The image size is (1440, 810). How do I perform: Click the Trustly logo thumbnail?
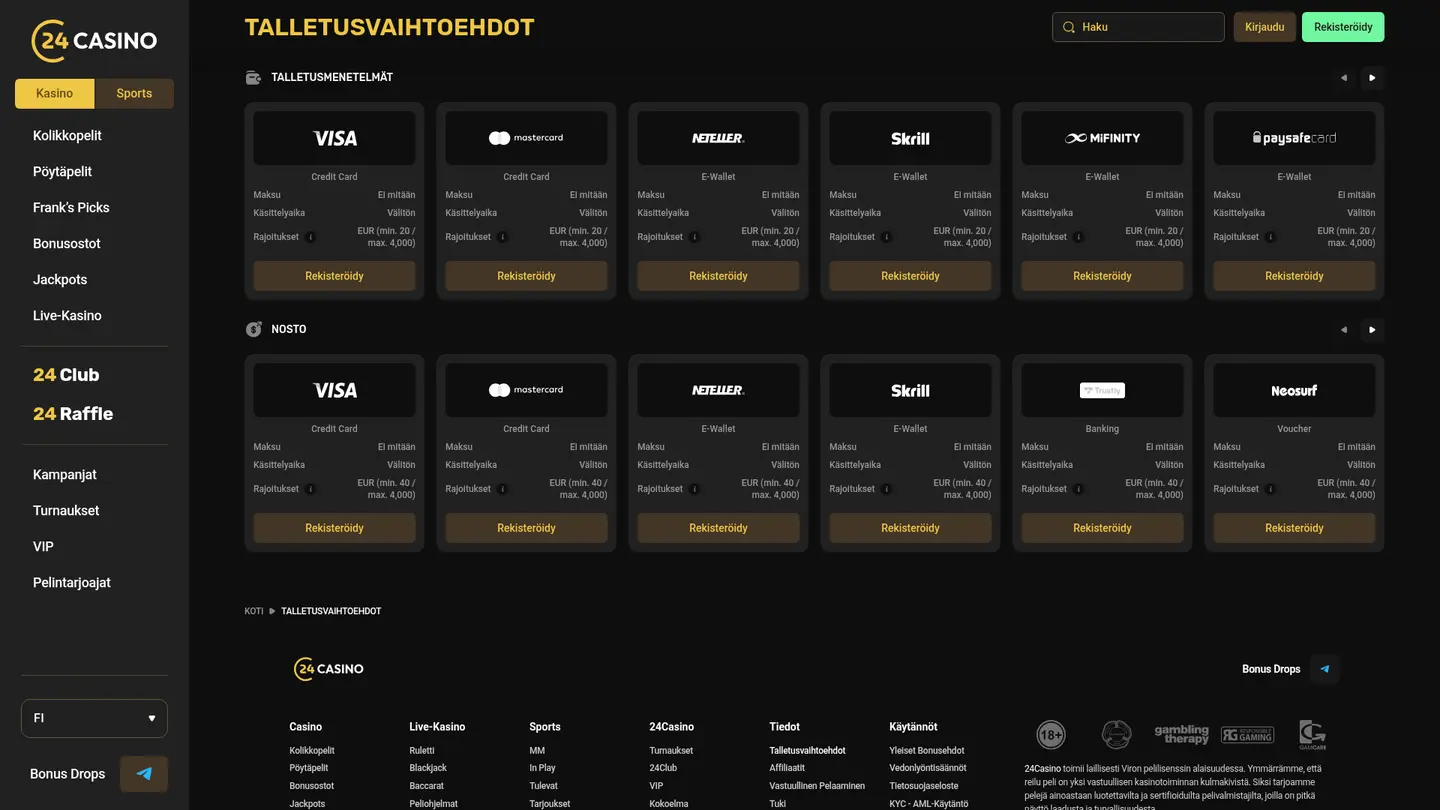point(1102,390)
